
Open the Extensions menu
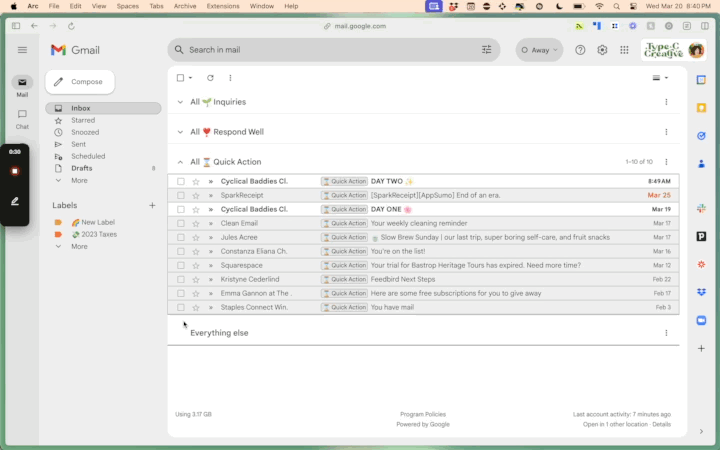tap(223, 6)
